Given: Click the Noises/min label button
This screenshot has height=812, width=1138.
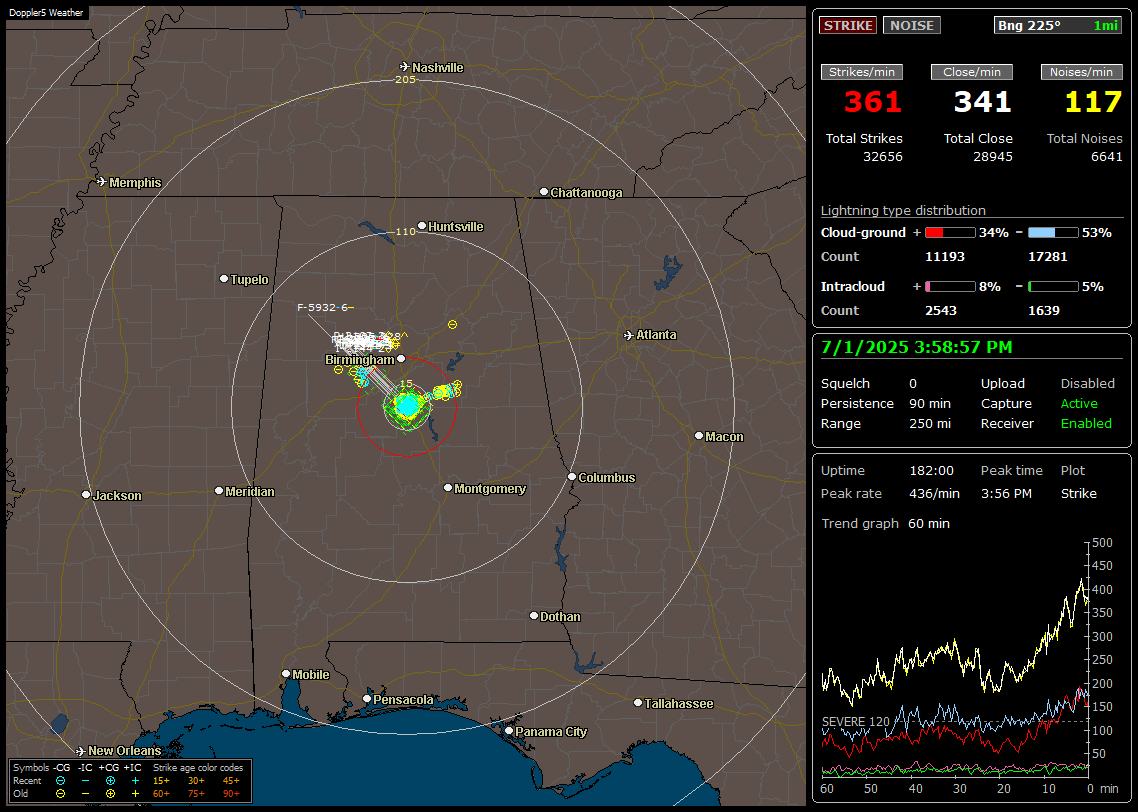Looking at the screenshot, I should tap(1081, 72).
